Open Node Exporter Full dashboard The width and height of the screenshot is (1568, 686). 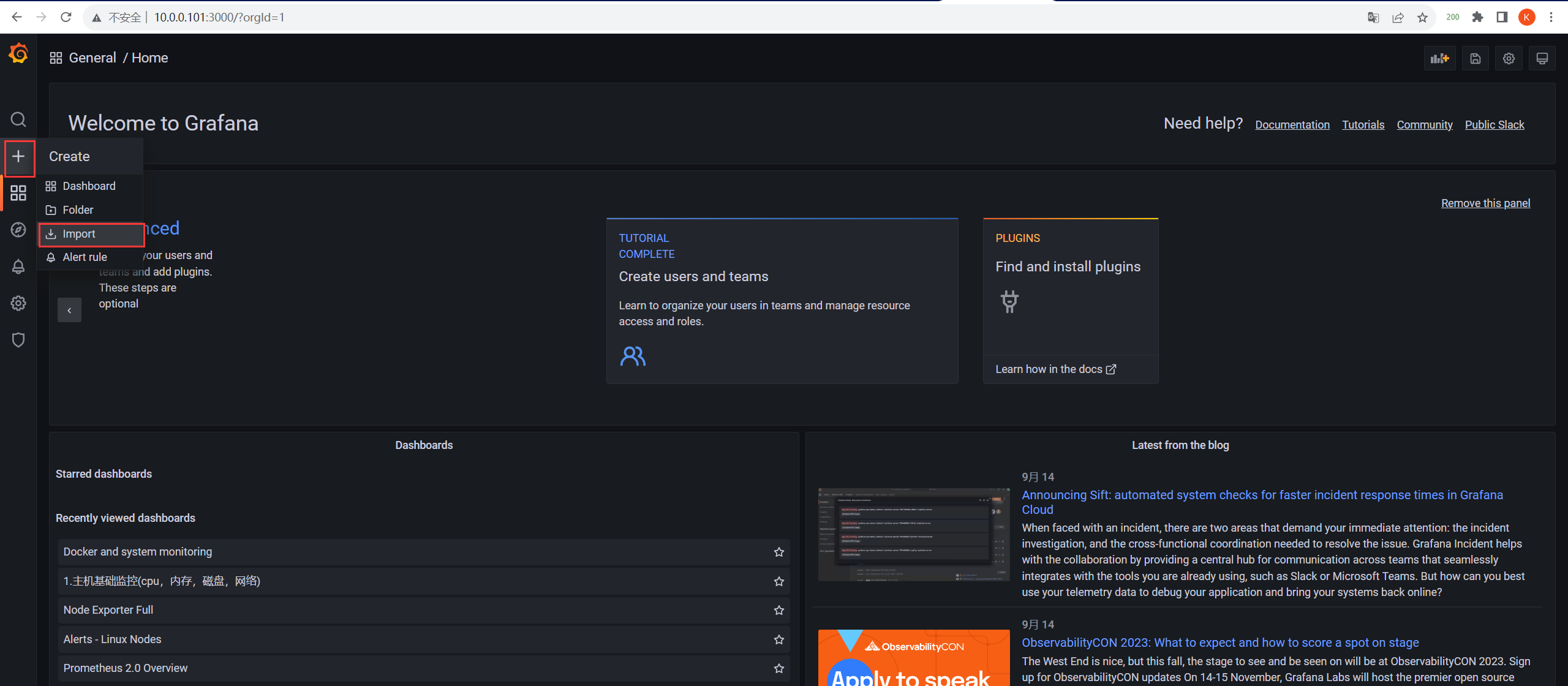point(424,610)
